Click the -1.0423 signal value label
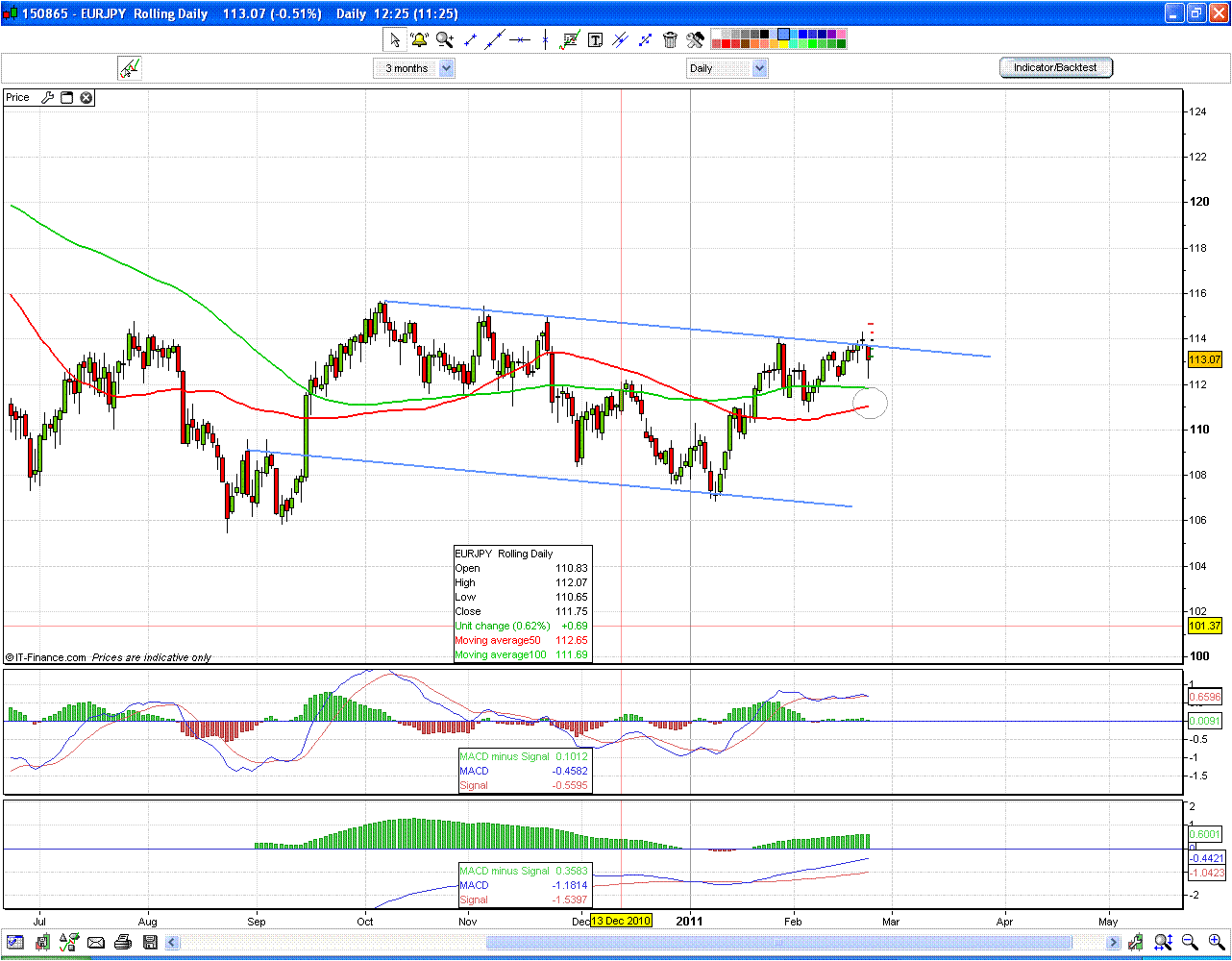This screenshot has height=961, width=1232. 1205,873
